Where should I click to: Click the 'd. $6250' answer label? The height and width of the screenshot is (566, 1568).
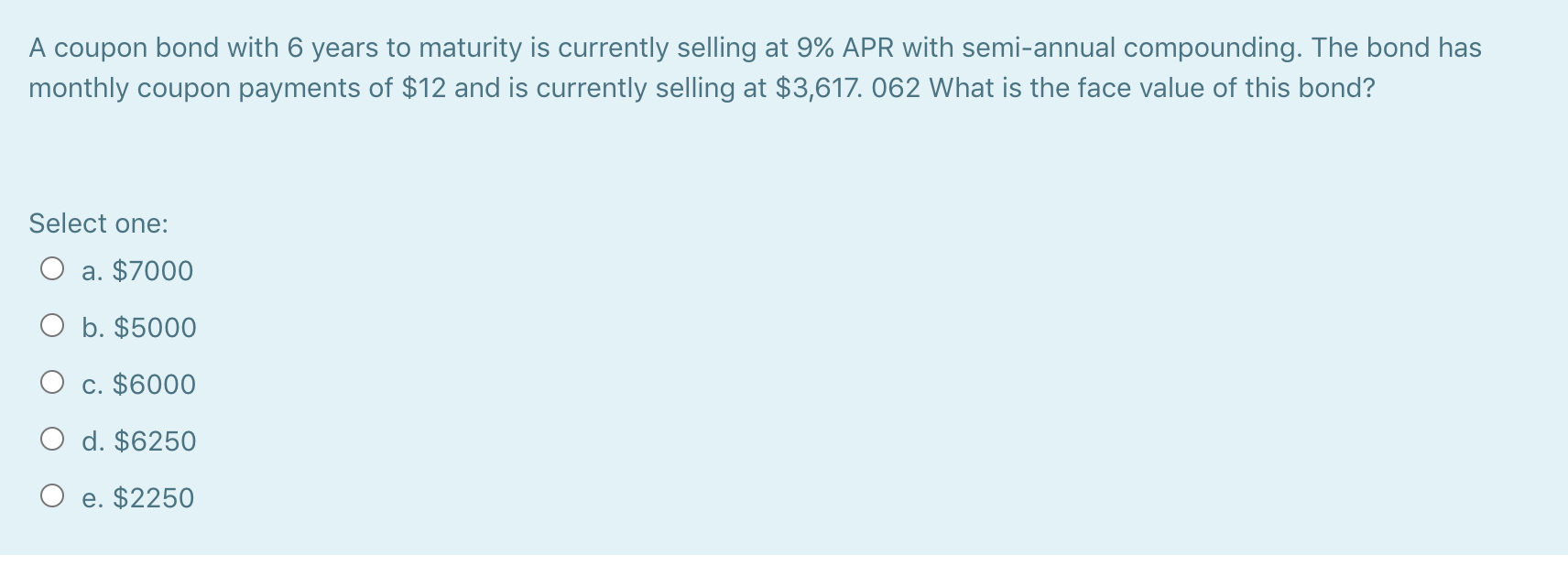click(139, 441)
